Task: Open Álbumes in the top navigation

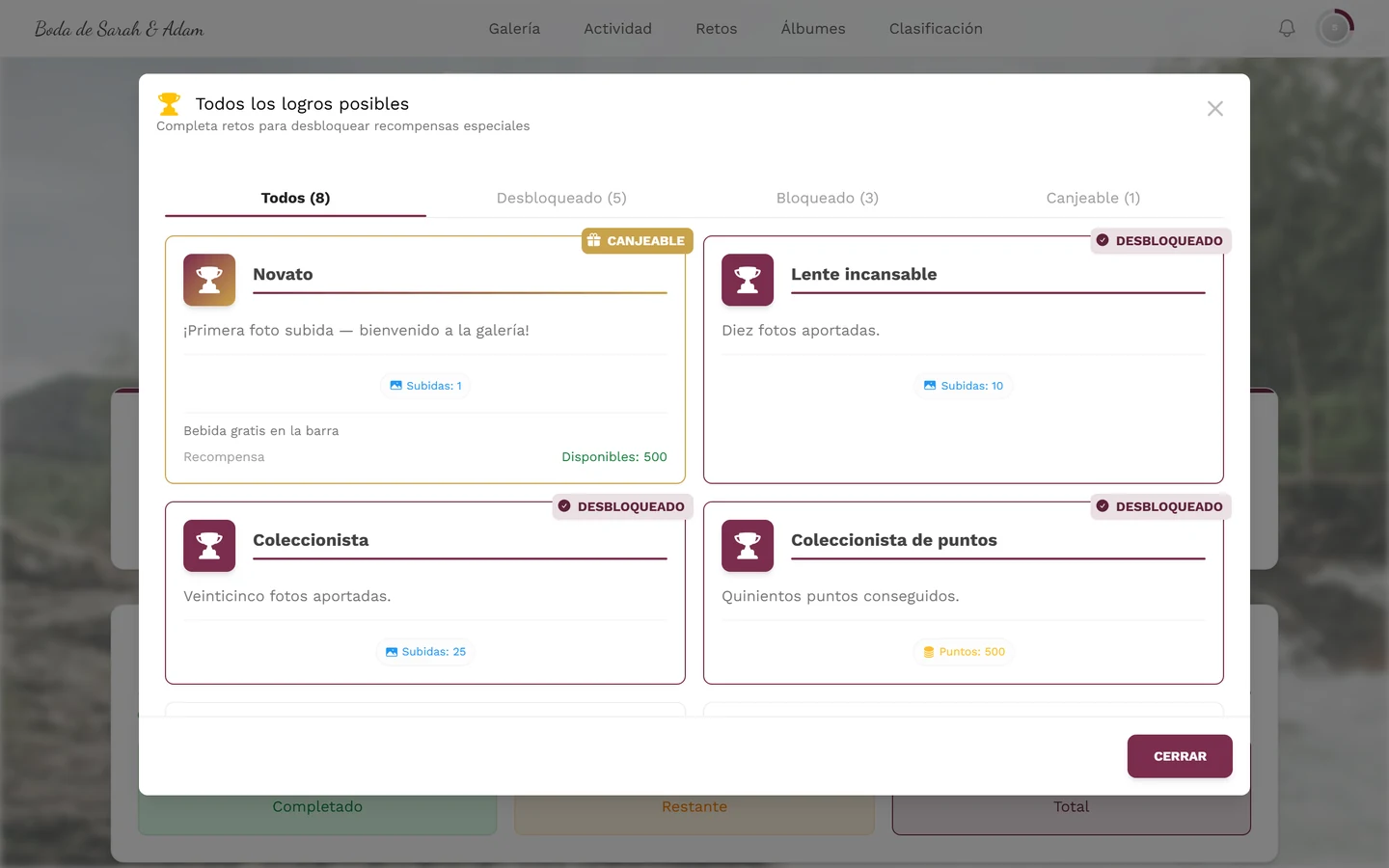Action: click(813, 29)
